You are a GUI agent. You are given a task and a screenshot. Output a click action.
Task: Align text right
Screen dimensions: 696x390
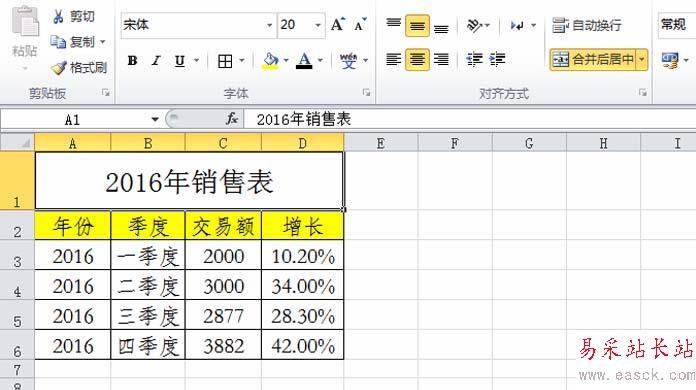(x=441, y=59)
